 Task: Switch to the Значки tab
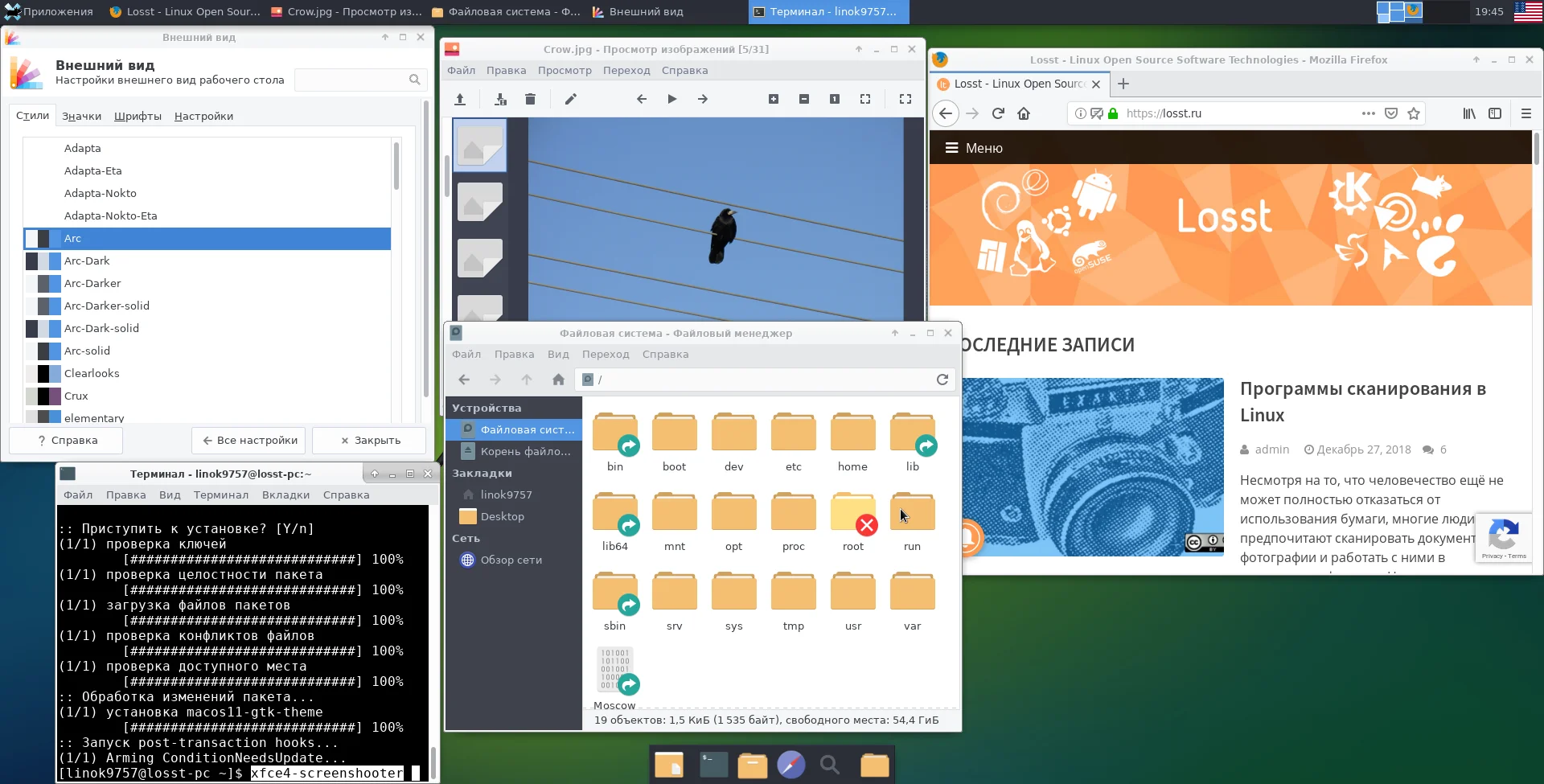(82, 116)
